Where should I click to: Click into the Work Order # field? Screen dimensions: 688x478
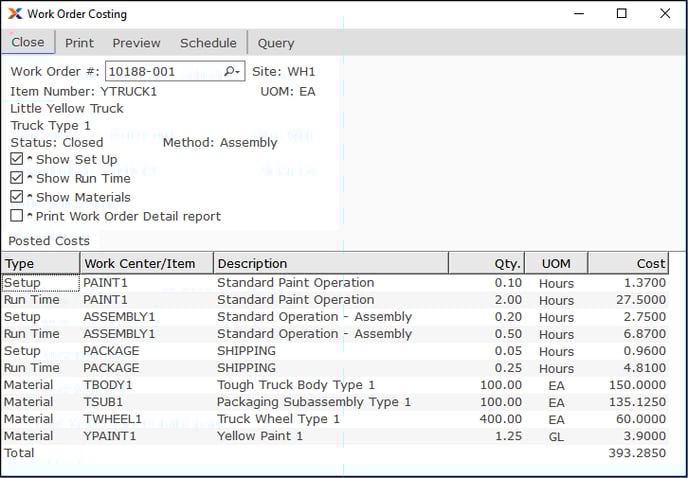point(160,72)
